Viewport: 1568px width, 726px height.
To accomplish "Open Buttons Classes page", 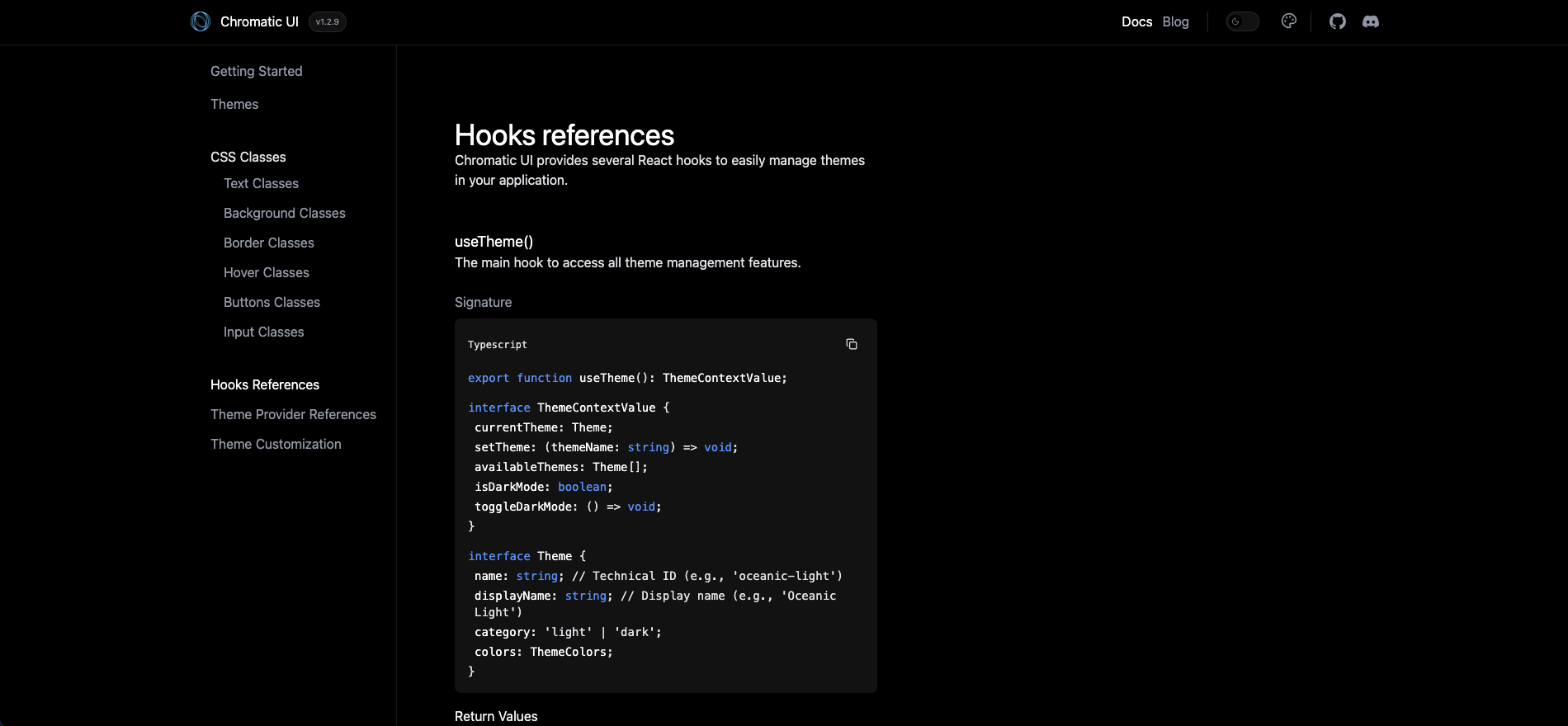I will pyautogui.click(x=272, y=302).
